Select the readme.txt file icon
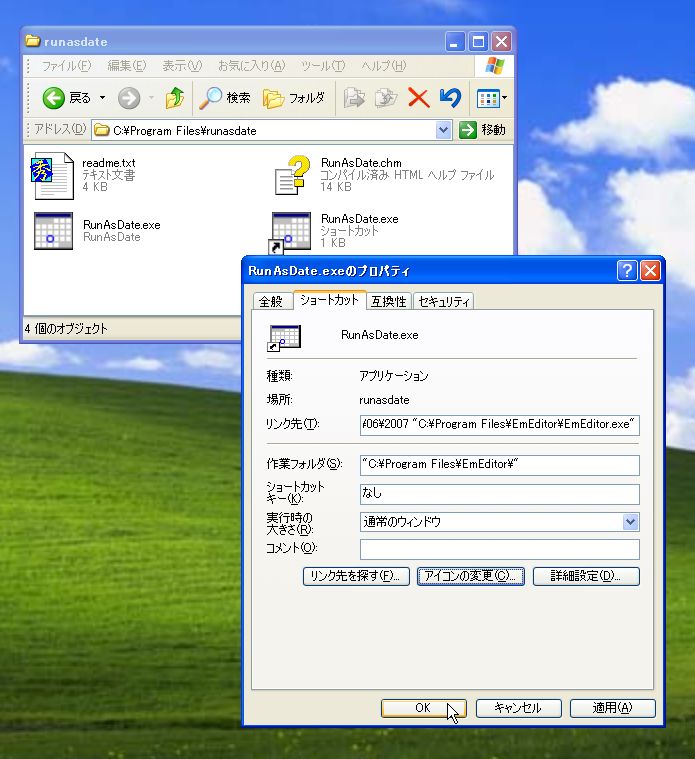This screenshot has height=759, width=695. coord(52,175)
